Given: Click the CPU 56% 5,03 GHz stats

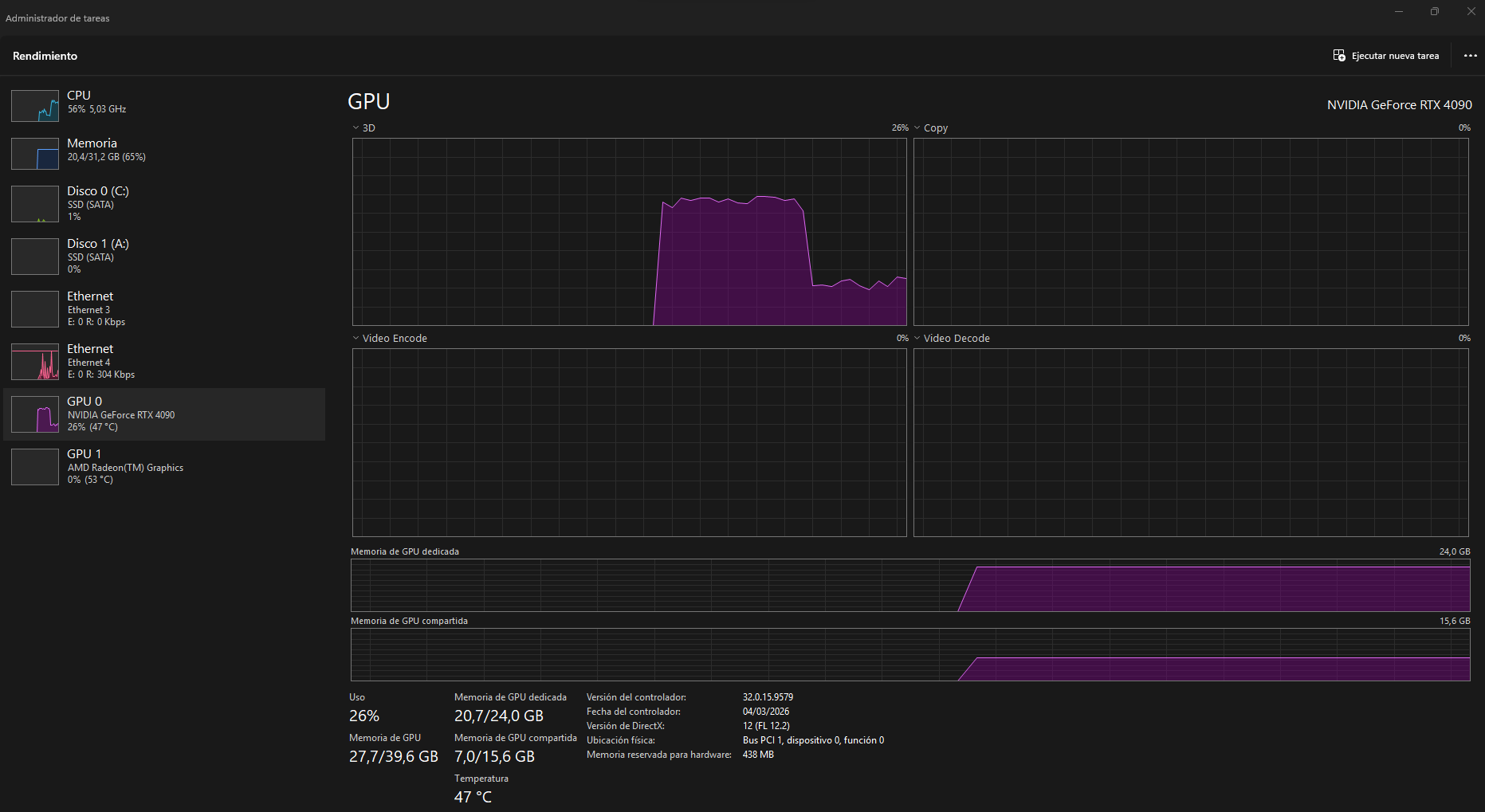Looking at the screenshot, I should point(96,109).
